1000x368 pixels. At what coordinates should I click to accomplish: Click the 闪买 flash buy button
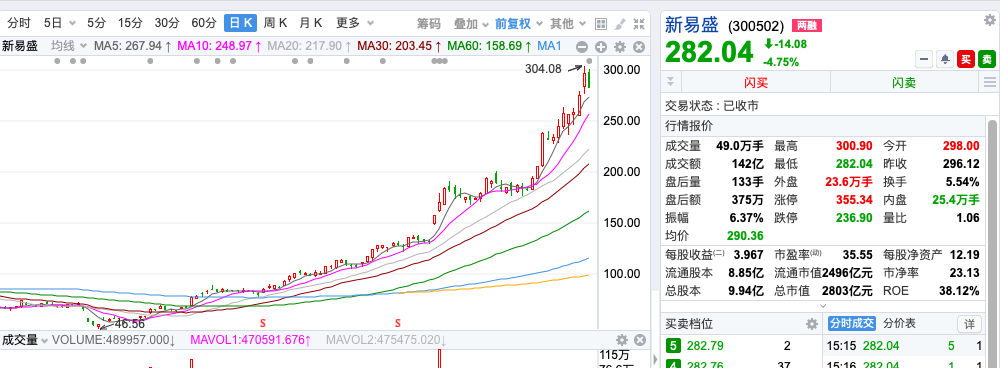tap(756, 82)
